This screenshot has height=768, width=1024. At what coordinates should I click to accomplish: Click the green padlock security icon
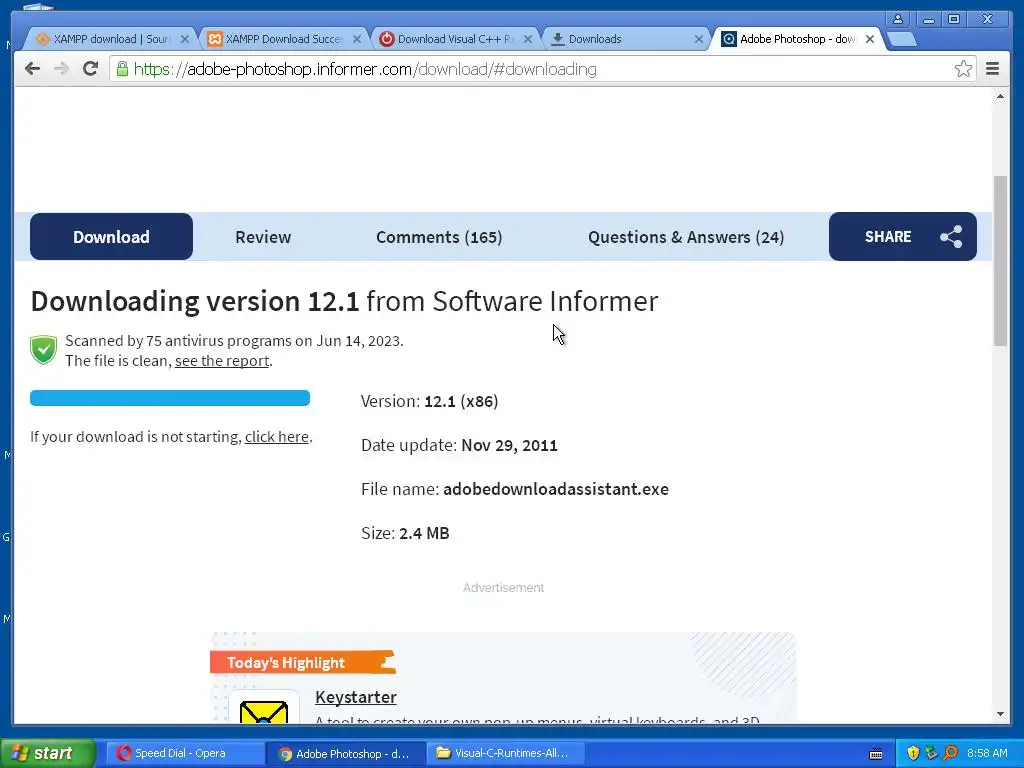[x=122, y=69]
